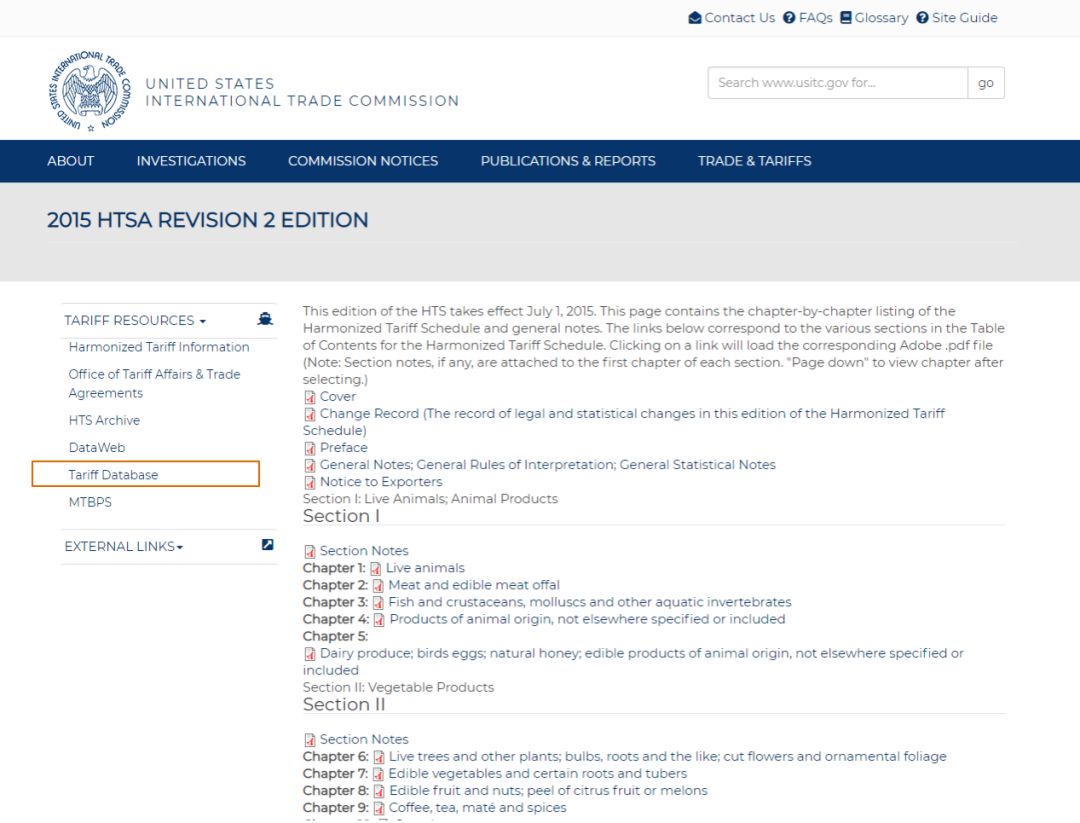Click the Chapter 3 PDF icon

(x=378, y=603)
